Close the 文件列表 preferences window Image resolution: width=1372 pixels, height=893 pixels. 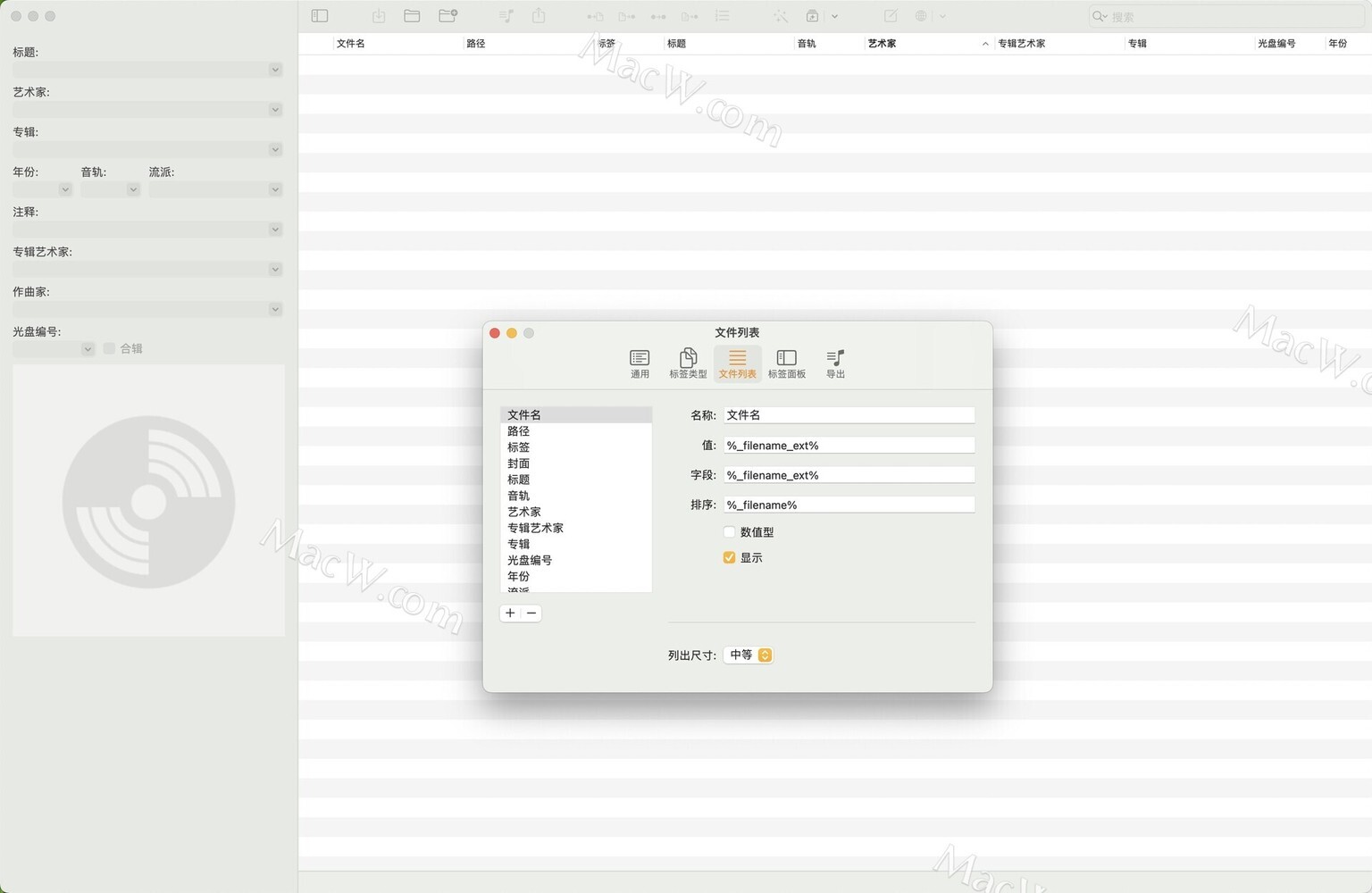(x=495, y=333)
